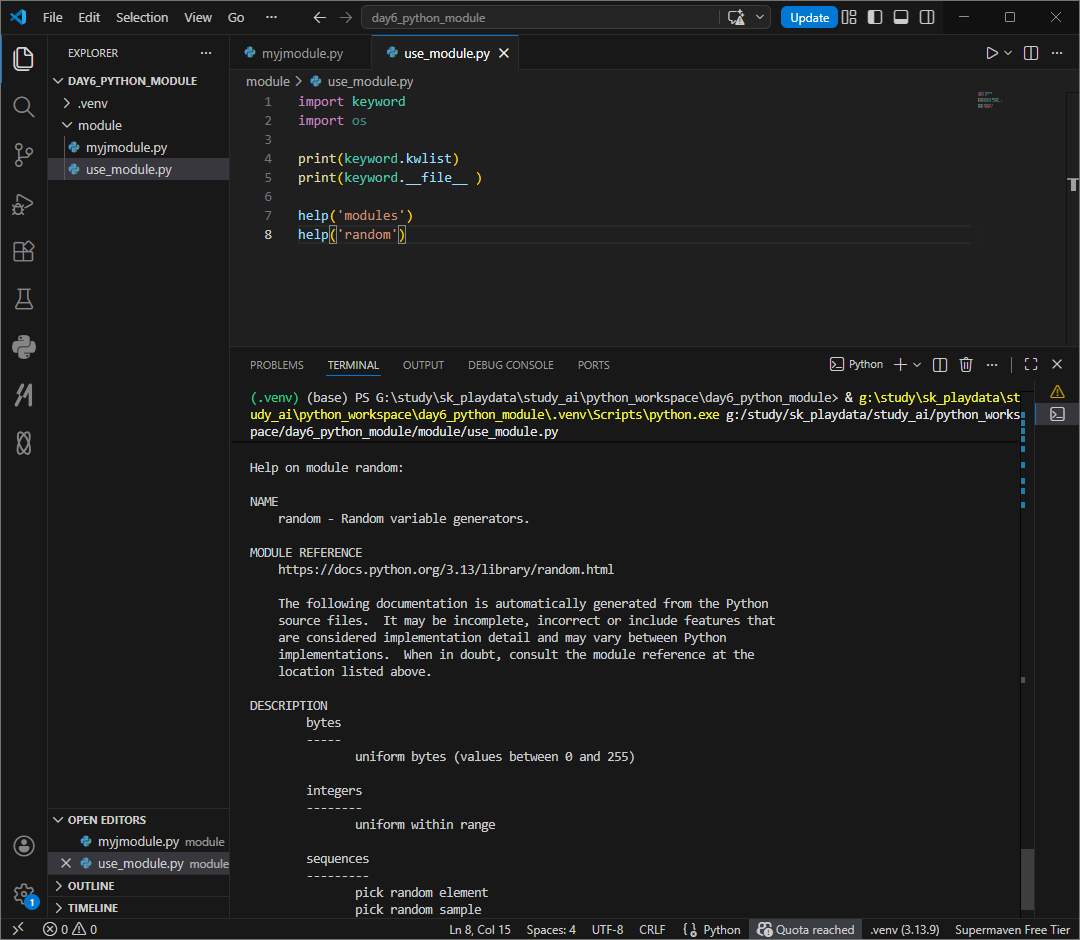Open Copilot chat dropdown arrow
Image resolution: width=1080 pixels, height=940 pixels.
tap(760, 17)
